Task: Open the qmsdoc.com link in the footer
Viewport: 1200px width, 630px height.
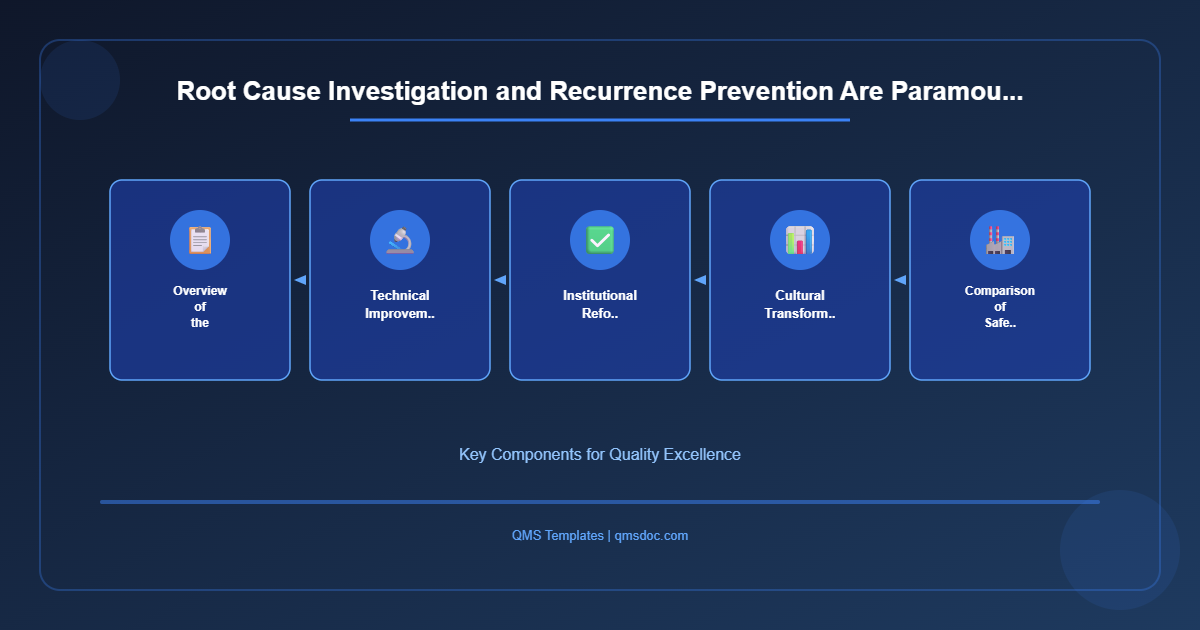Action: pyautogui.click(x=650, y=535)
